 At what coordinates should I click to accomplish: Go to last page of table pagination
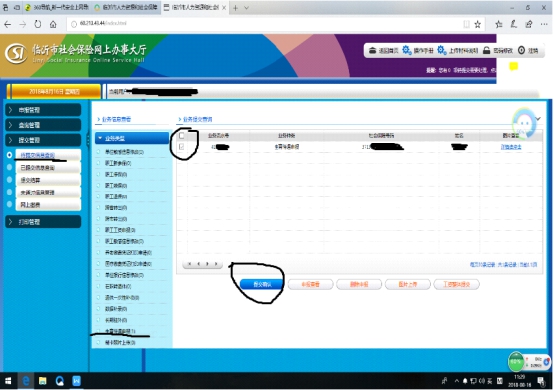[x=216, y=264]
